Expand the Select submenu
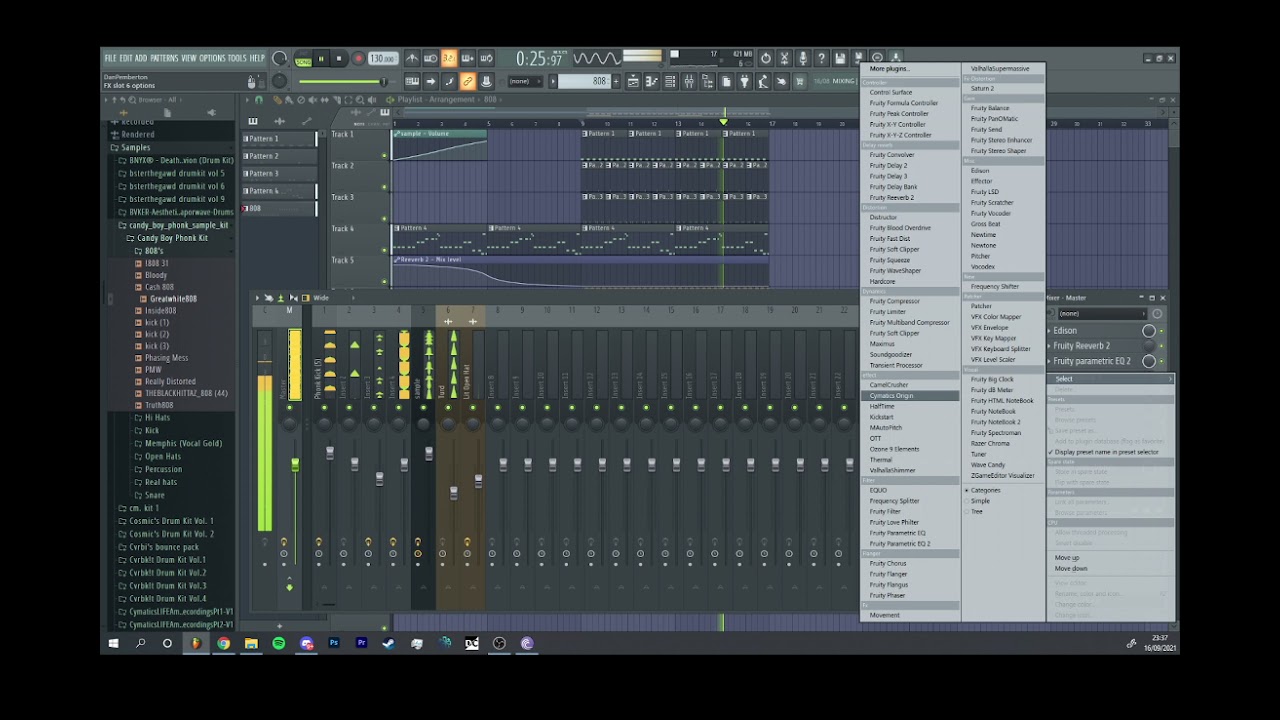Viewport: 1280px width, 720px height. [x=1110, y=379]
